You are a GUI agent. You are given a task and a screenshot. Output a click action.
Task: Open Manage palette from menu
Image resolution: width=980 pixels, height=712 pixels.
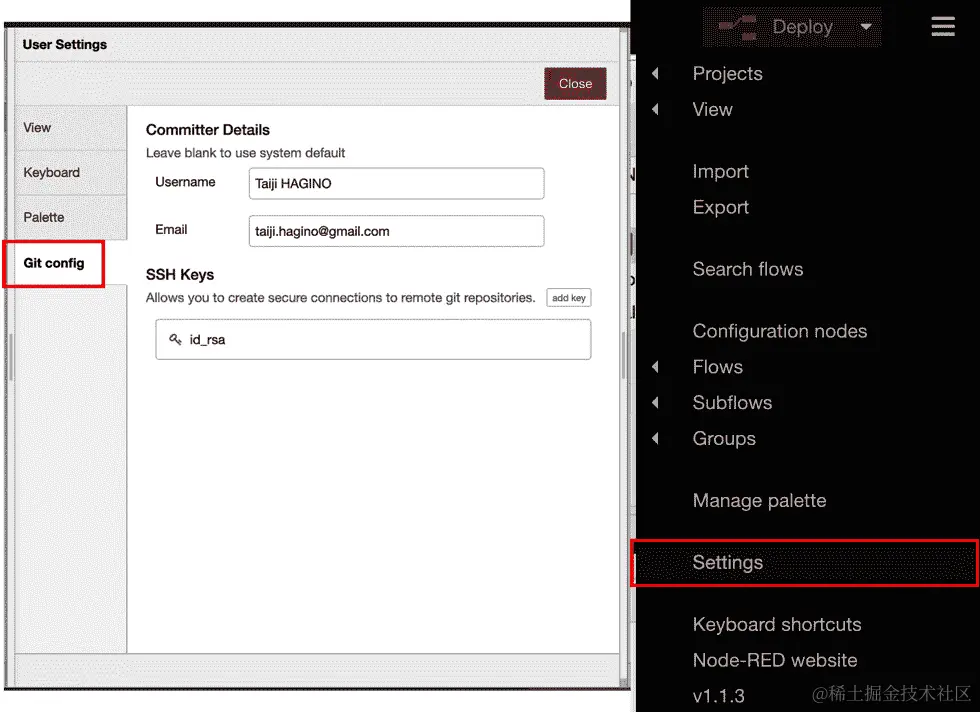[759, 500]
